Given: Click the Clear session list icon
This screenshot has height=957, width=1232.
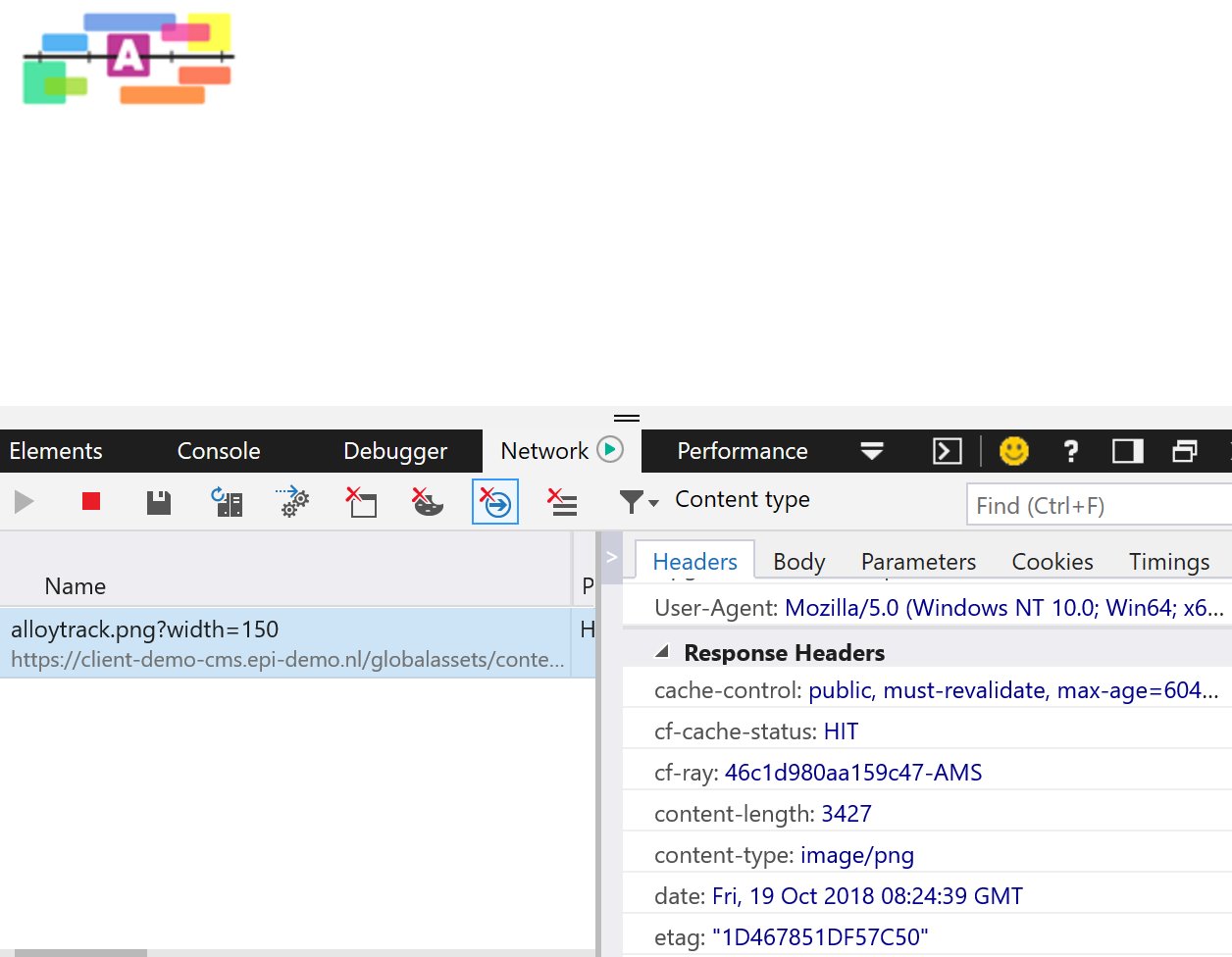Looking at the screenshot, I should 562,503.
